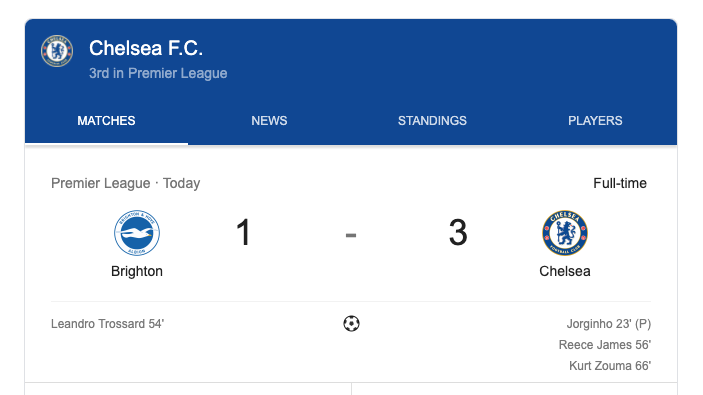The image size is (703, 395).
Task: Click the Brighton club crest
Action: 137,233
